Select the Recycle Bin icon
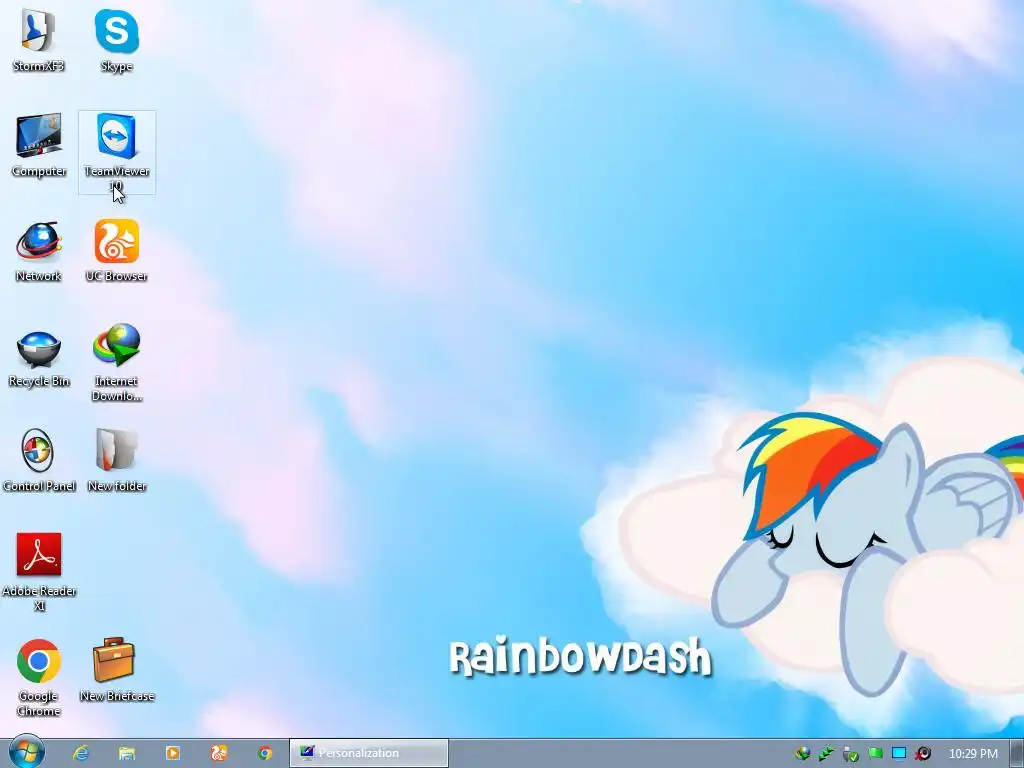Viewport: 1024px width, 768px height. tap(39, 357)
